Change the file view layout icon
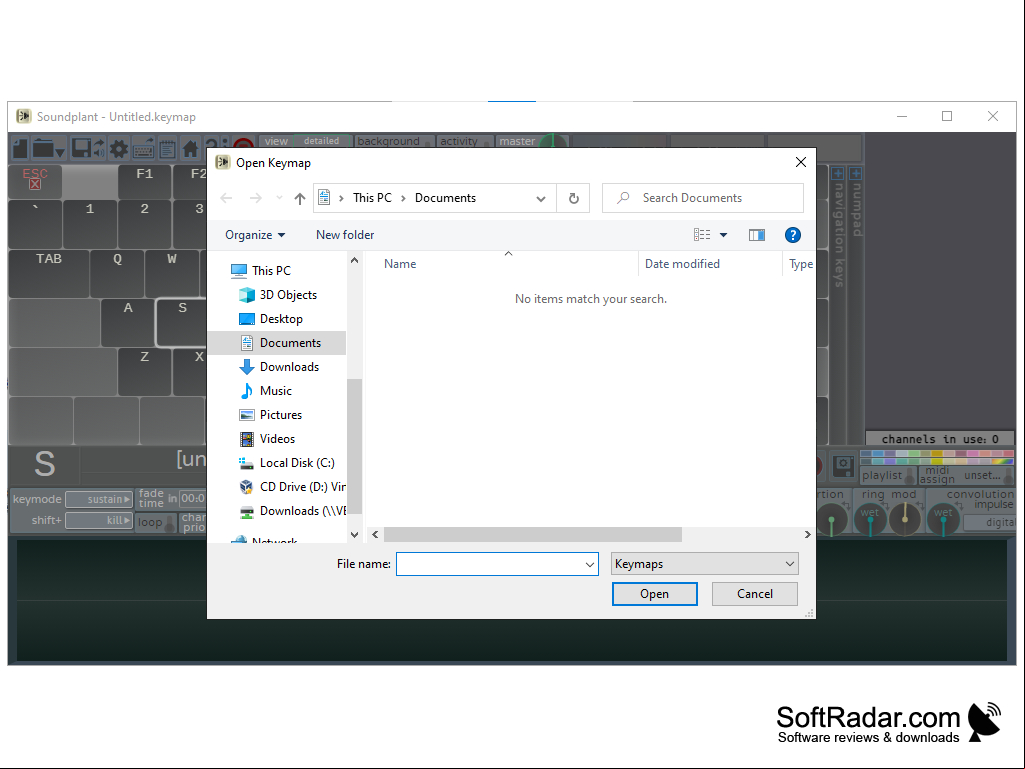Viewport: 1025px width, 769px height. (702, 235)
